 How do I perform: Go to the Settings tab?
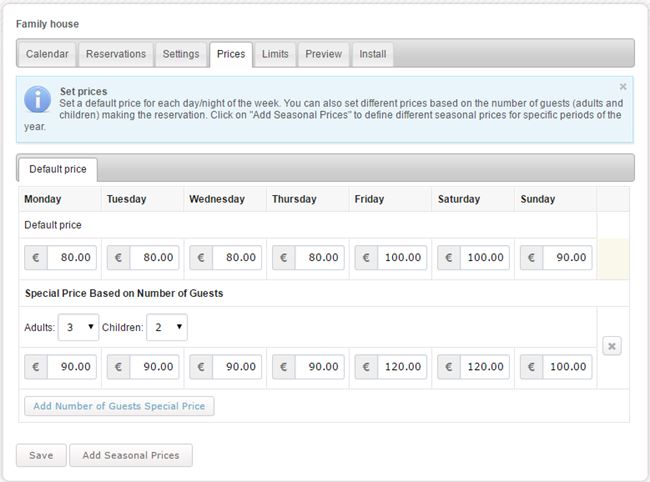[181, 54]
